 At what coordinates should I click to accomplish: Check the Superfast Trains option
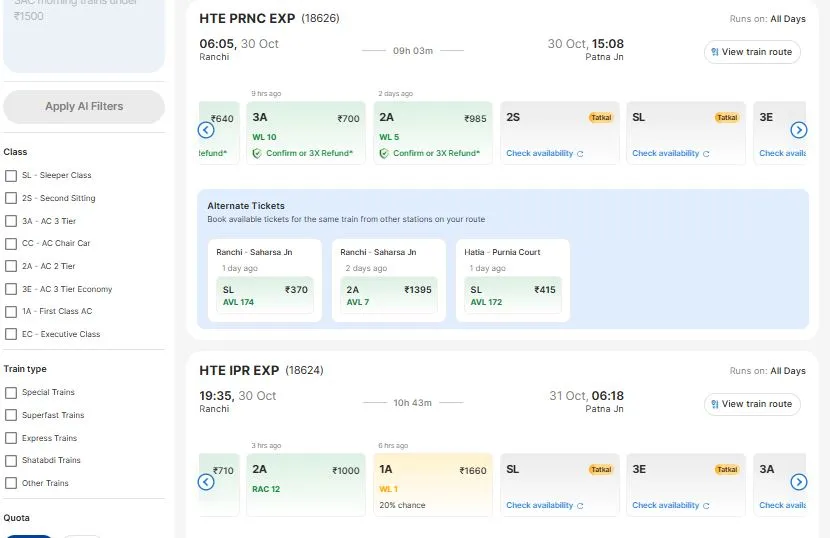pyautogui.click(x=11, y=415)
